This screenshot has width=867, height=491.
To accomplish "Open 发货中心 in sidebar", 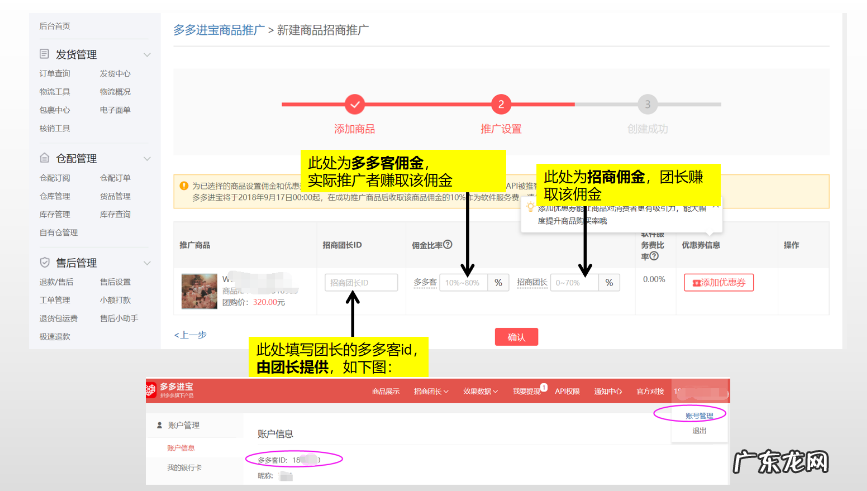I will pos(115,74).
